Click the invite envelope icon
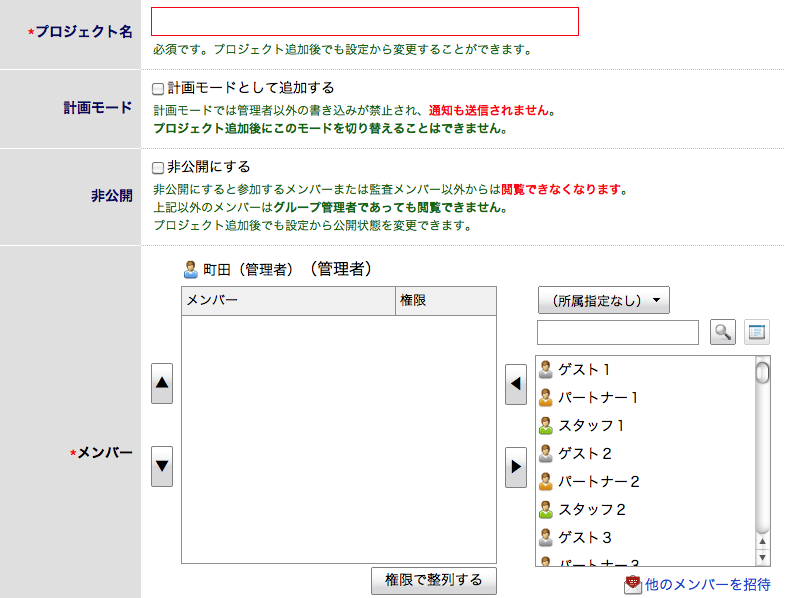Viewport: 785px width, 598px height. point(633,584)
